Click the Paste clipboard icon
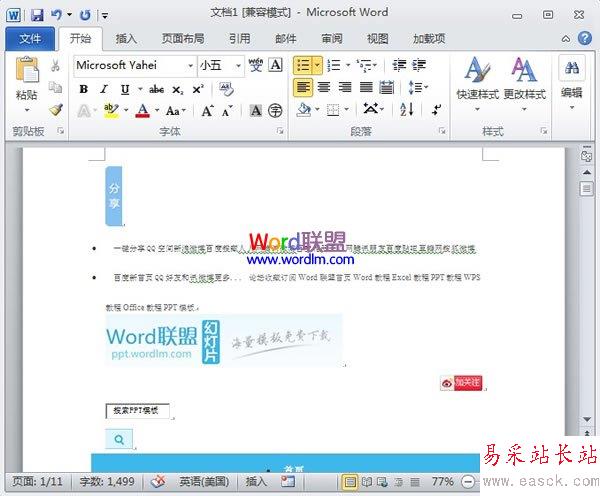The image size is (600, 496). point(27,70)
